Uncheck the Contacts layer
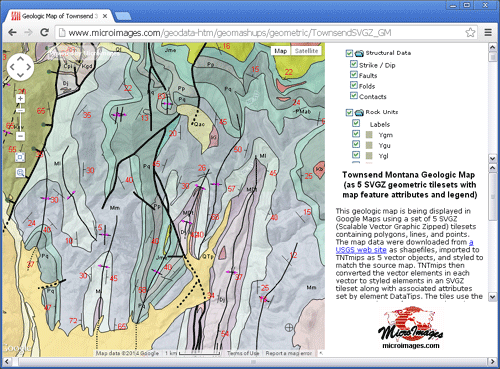 tap(354, 95)
